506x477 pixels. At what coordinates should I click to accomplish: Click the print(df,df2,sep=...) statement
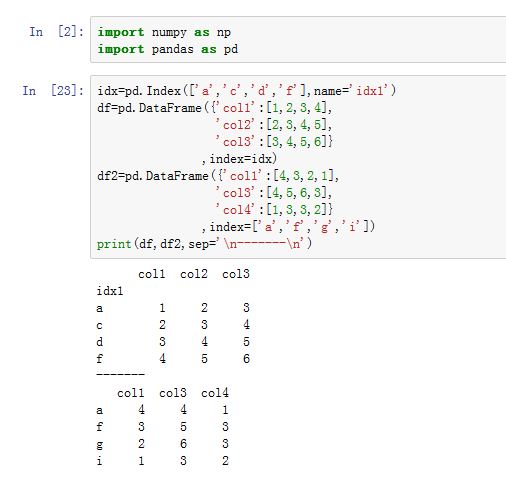tap(204, 244)
